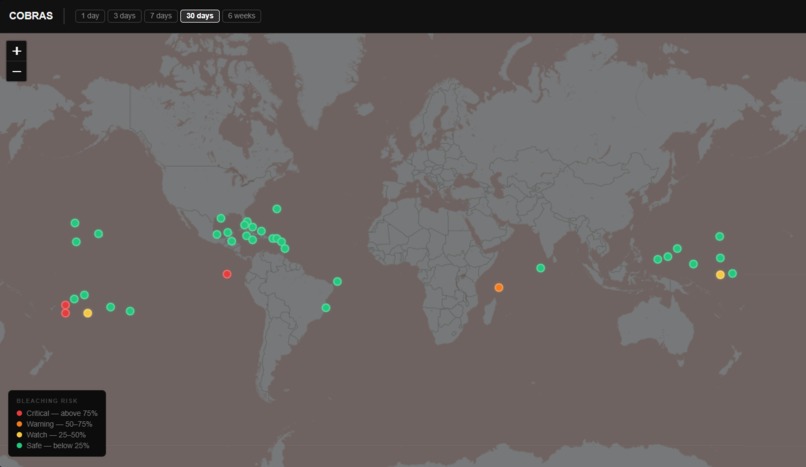The width and height of the screenshot is (806, 467).
Task: Click the green marker directly above the western Pacific yellow marker
Action: tap(720, 258)
